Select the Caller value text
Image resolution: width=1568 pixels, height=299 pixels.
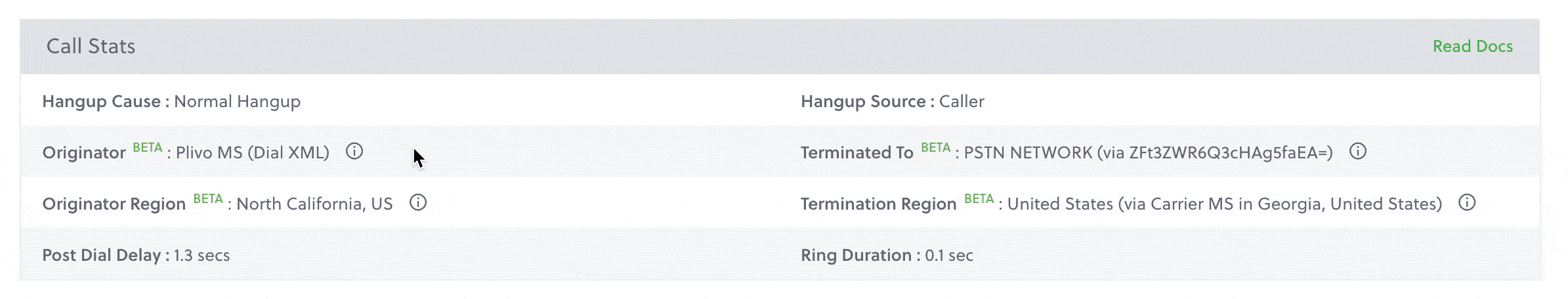pyautogui.click(x=962, y=102)
